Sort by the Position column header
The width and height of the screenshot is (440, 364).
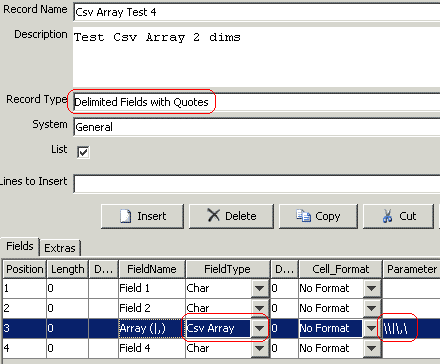click(x=25, y=269)
